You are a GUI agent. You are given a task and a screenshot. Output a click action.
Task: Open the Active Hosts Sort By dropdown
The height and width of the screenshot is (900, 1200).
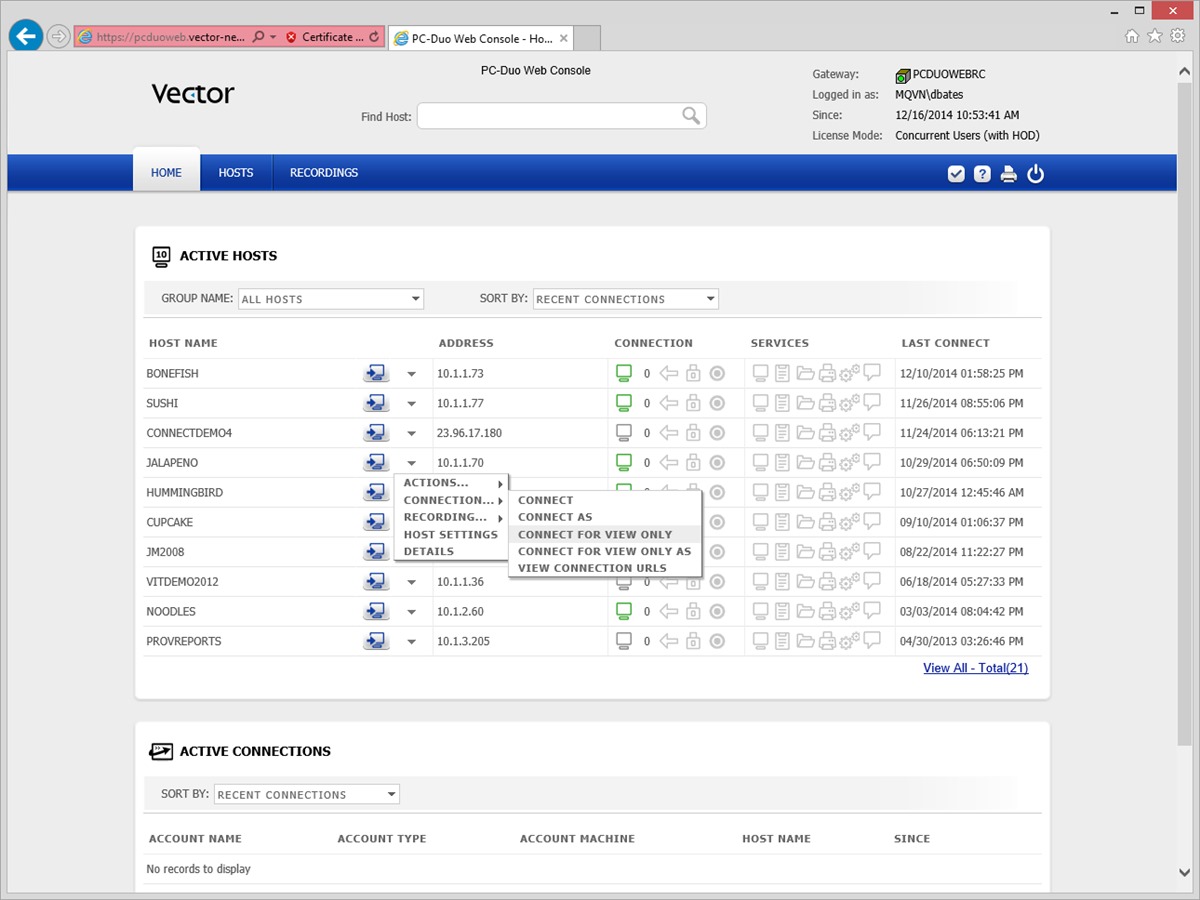(x=625, y=299)
